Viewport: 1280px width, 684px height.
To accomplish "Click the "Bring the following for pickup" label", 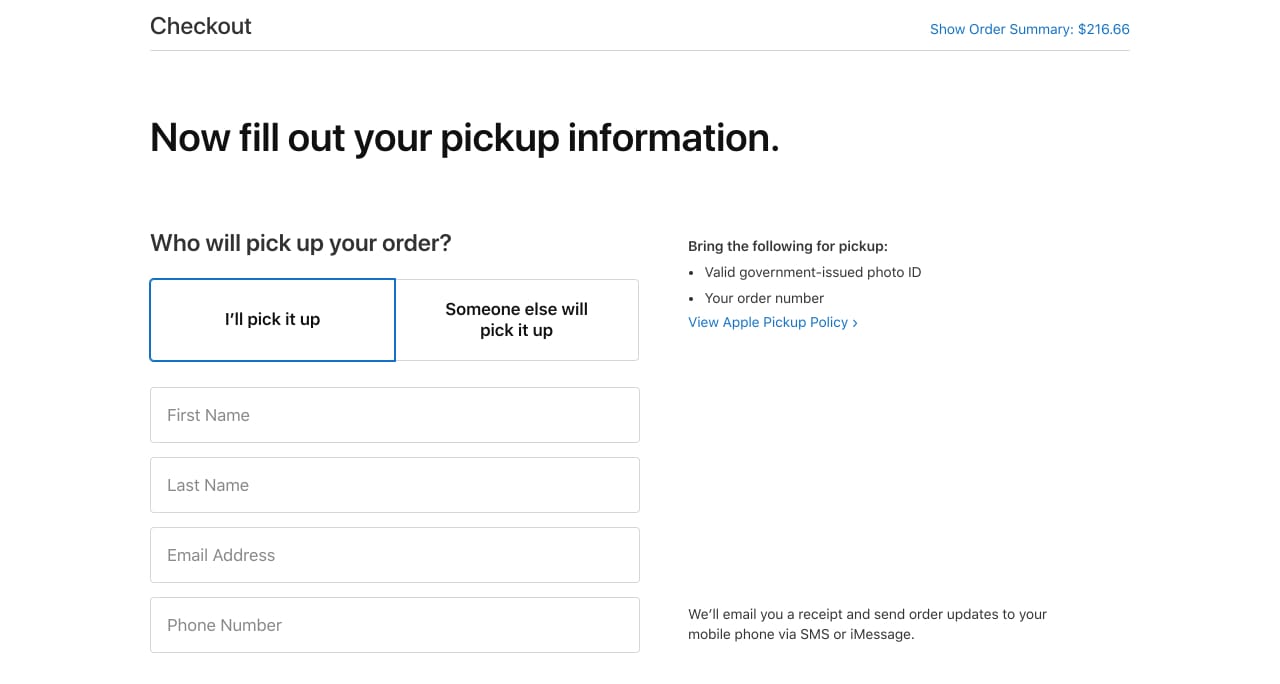I will point(788,246).
